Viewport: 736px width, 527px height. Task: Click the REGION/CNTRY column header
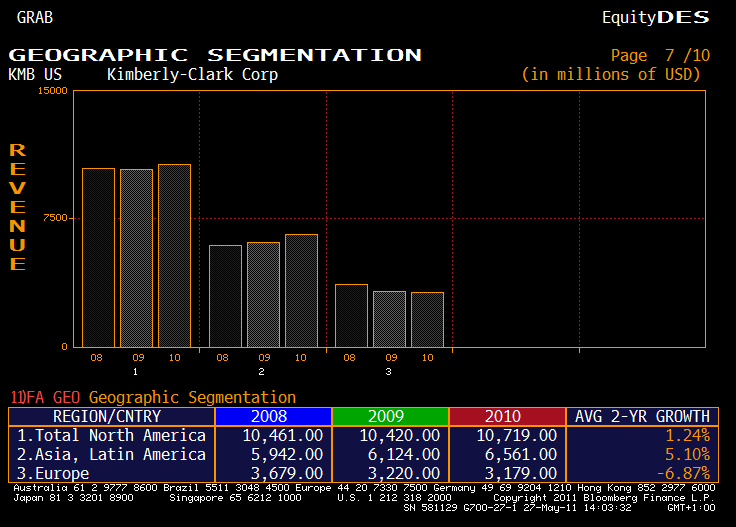click(107, 416)
